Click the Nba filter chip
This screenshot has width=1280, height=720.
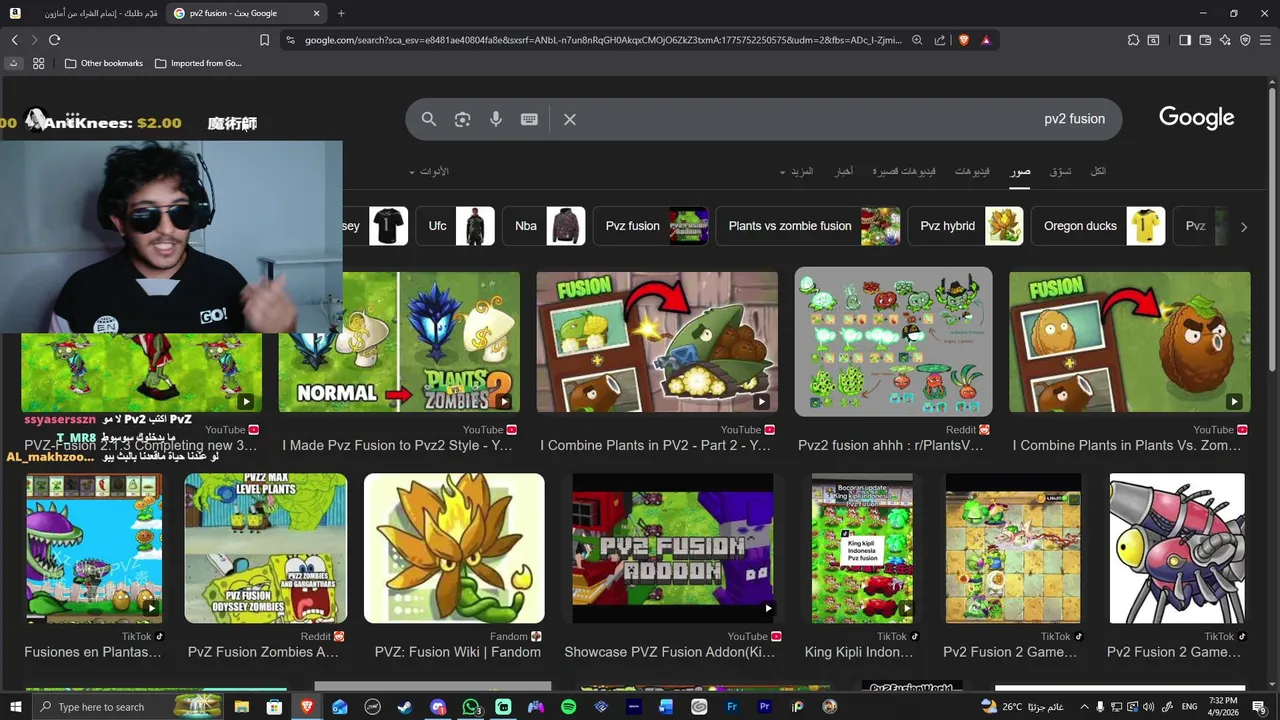coord(544,226)
